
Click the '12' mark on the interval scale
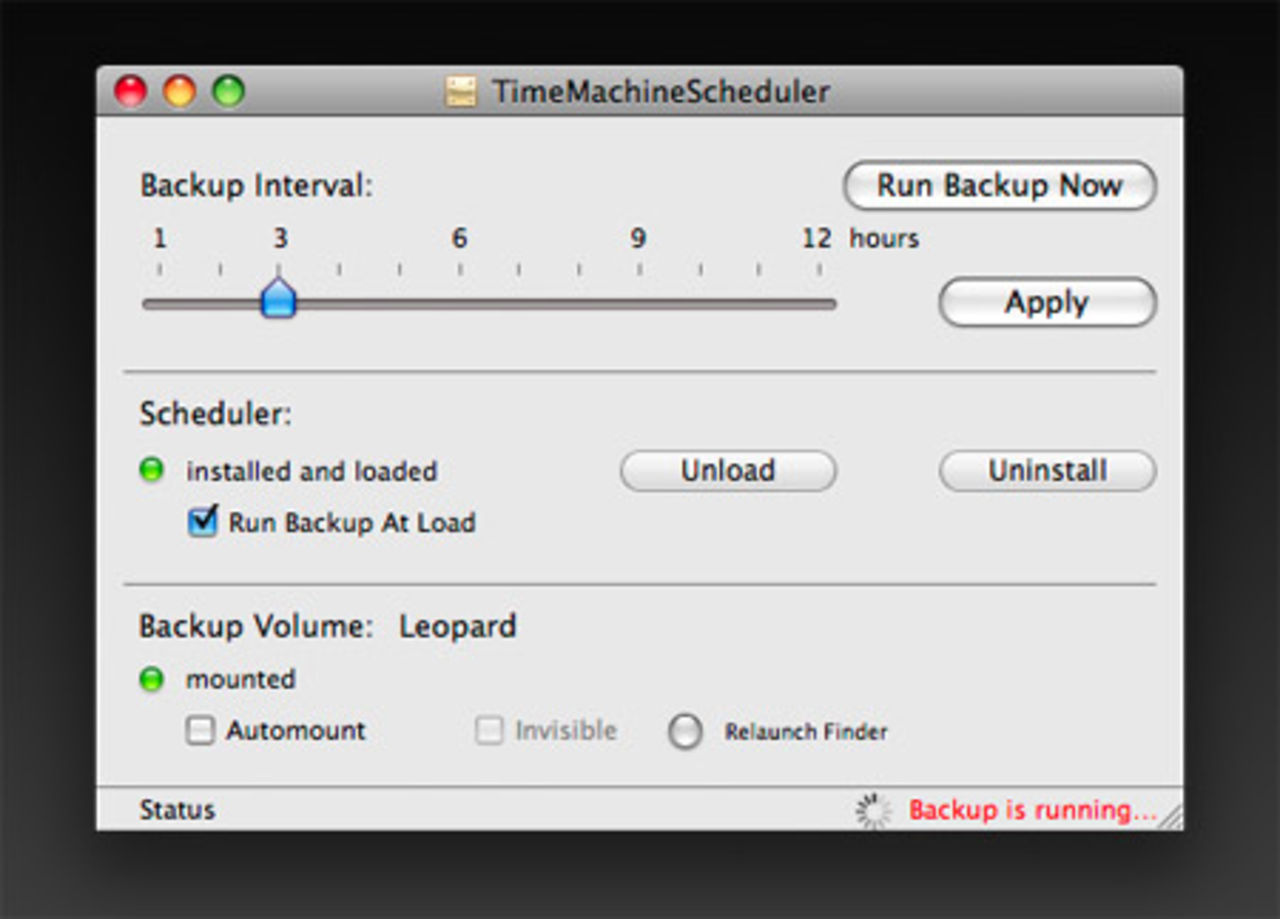(x=817, y=238)
